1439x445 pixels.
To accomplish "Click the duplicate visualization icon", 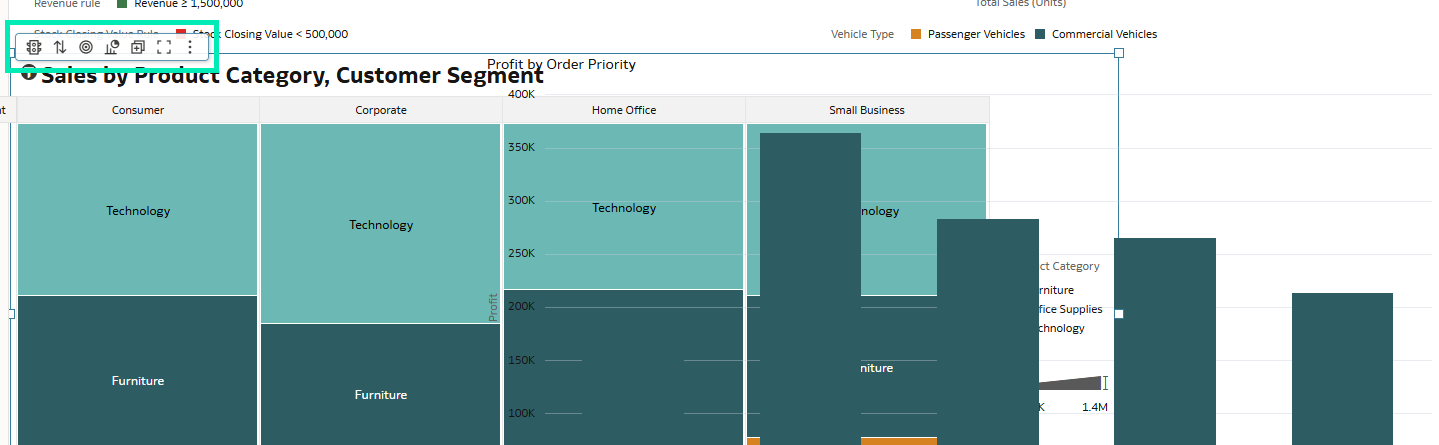I will [x=138, y=47].
